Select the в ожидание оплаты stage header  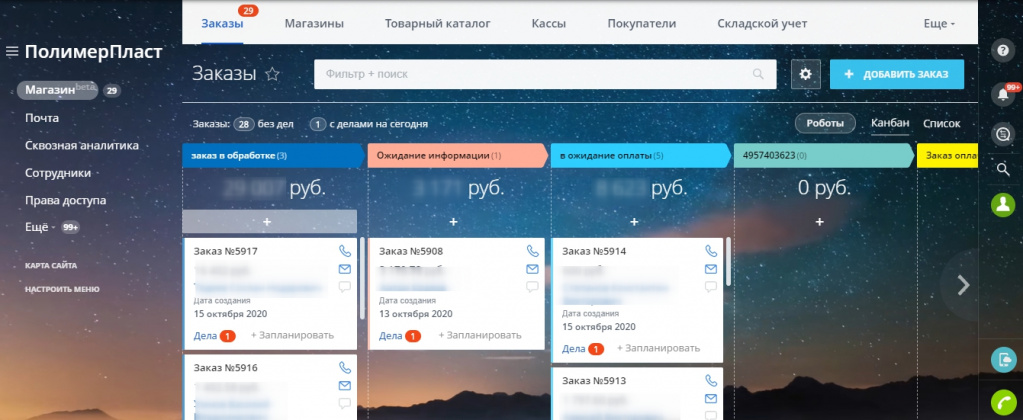[x=641, y=156]
